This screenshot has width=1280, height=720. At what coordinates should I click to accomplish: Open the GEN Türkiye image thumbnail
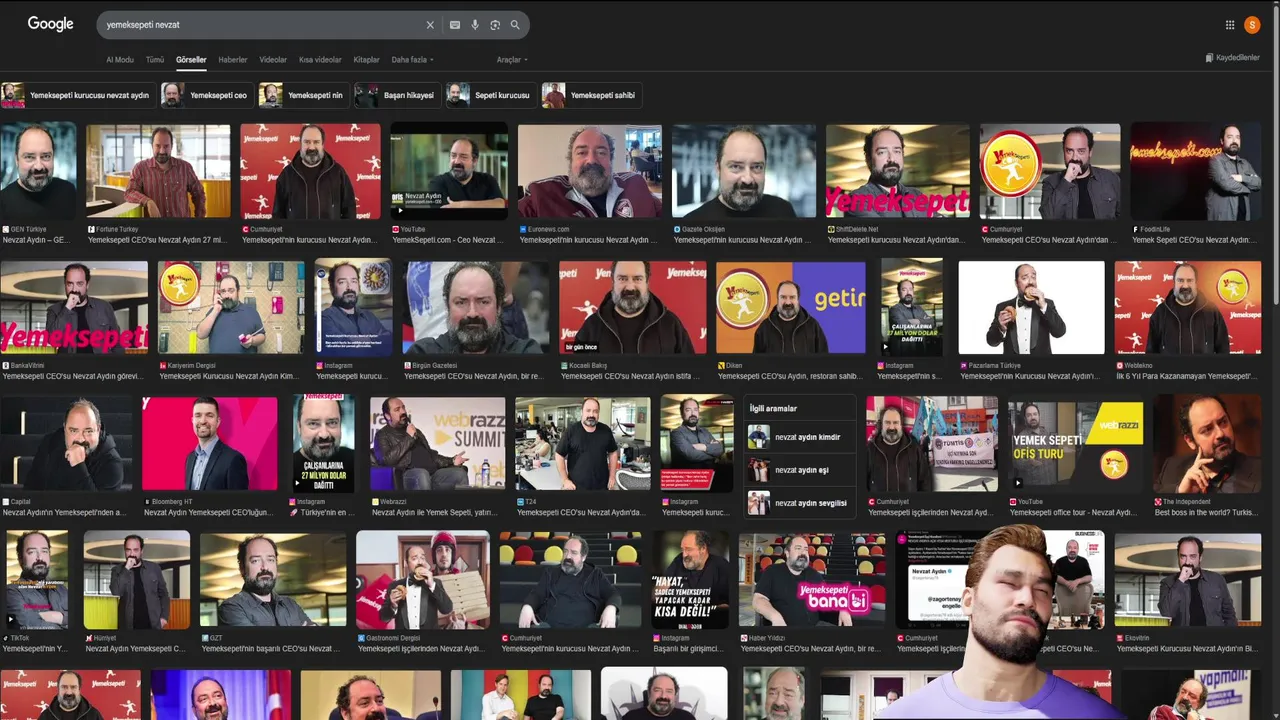[39, 170]
